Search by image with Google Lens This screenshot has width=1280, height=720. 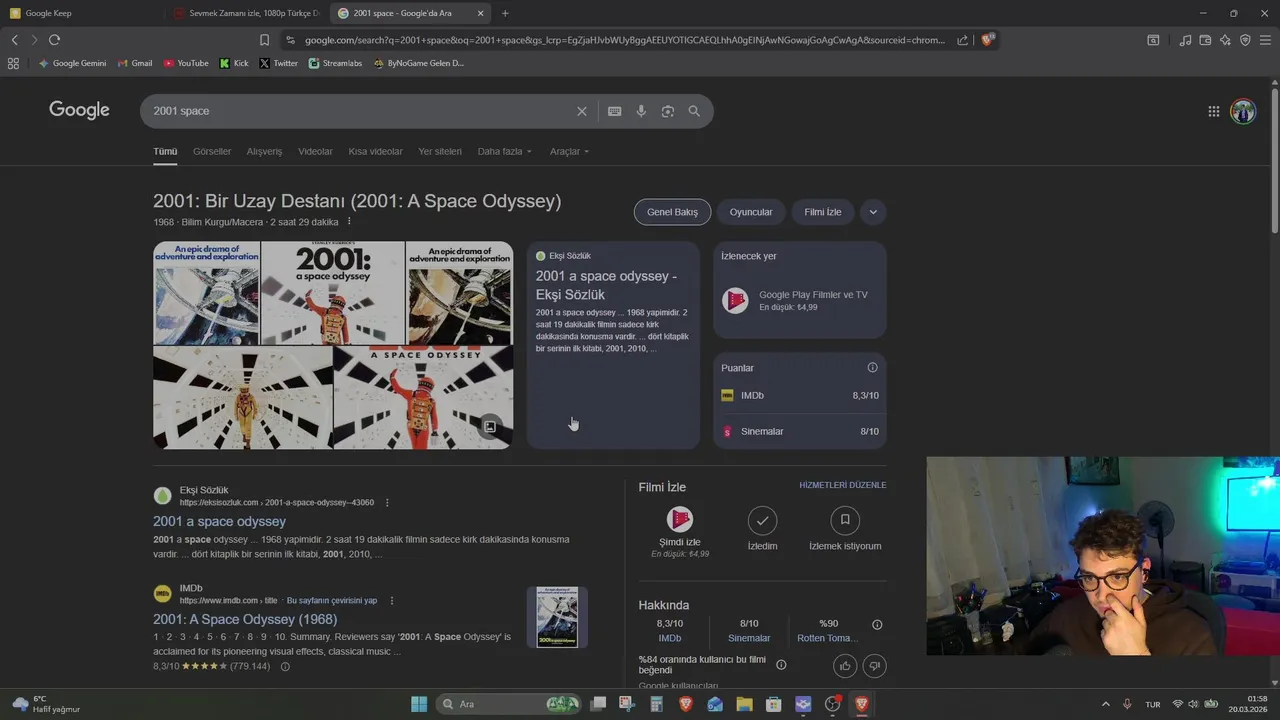click(x=668, y=111)
